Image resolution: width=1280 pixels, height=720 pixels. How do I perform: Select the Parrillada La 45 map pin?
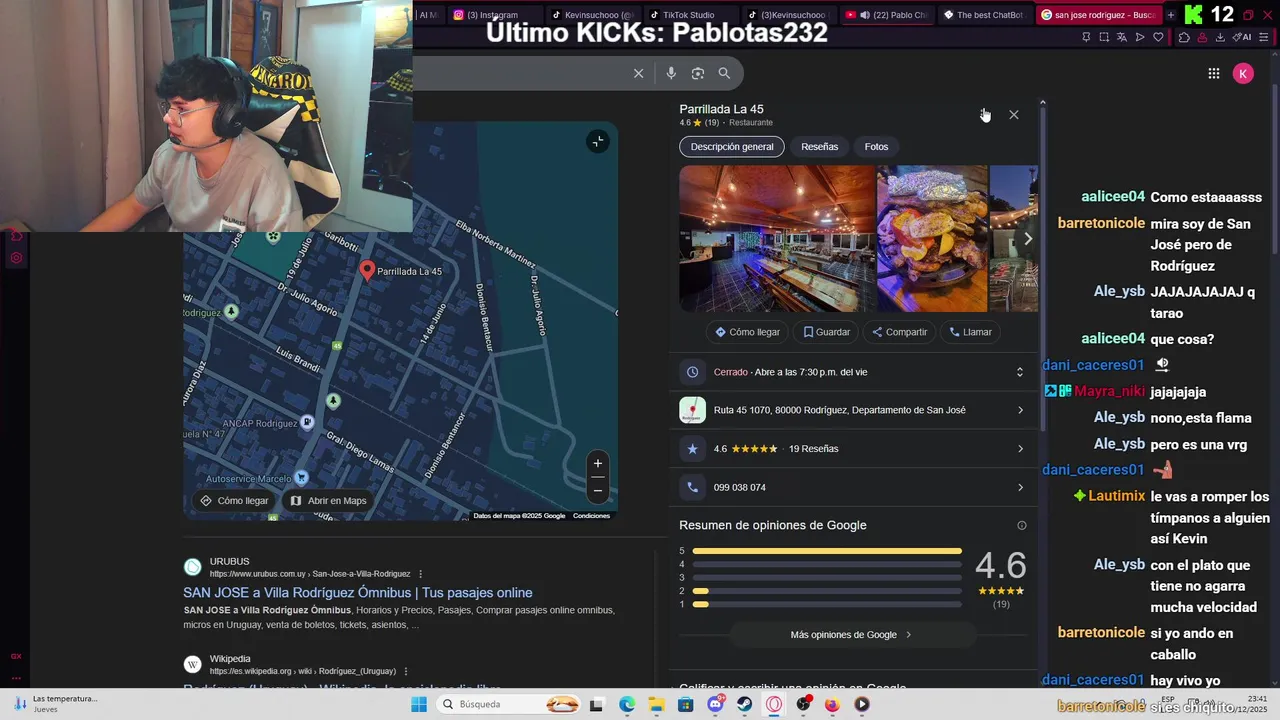[x=367, y=270]
